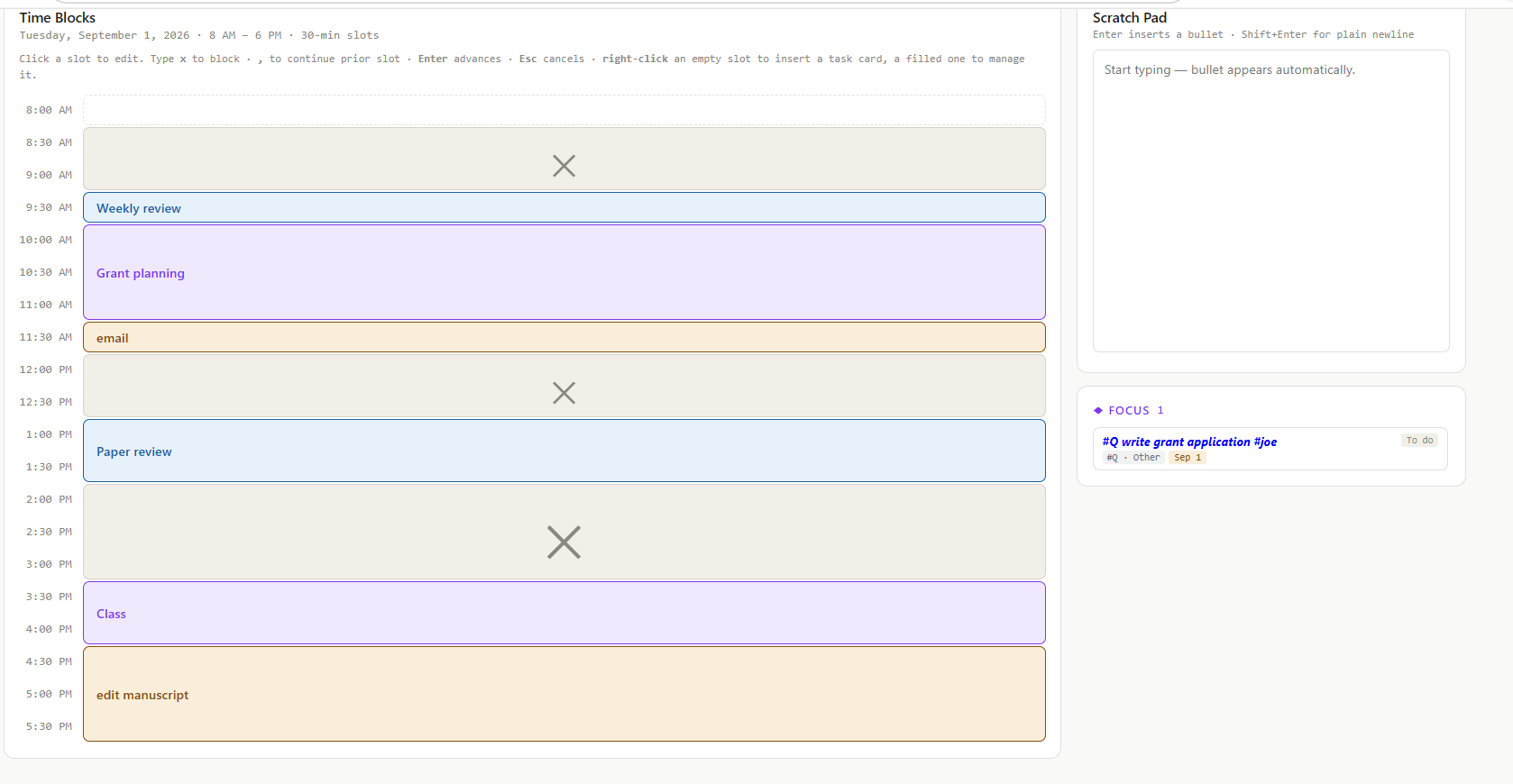The height and width of the screenshot is (784, 1513).
Task: Edit the Grant planning time block
Action: 564,272
